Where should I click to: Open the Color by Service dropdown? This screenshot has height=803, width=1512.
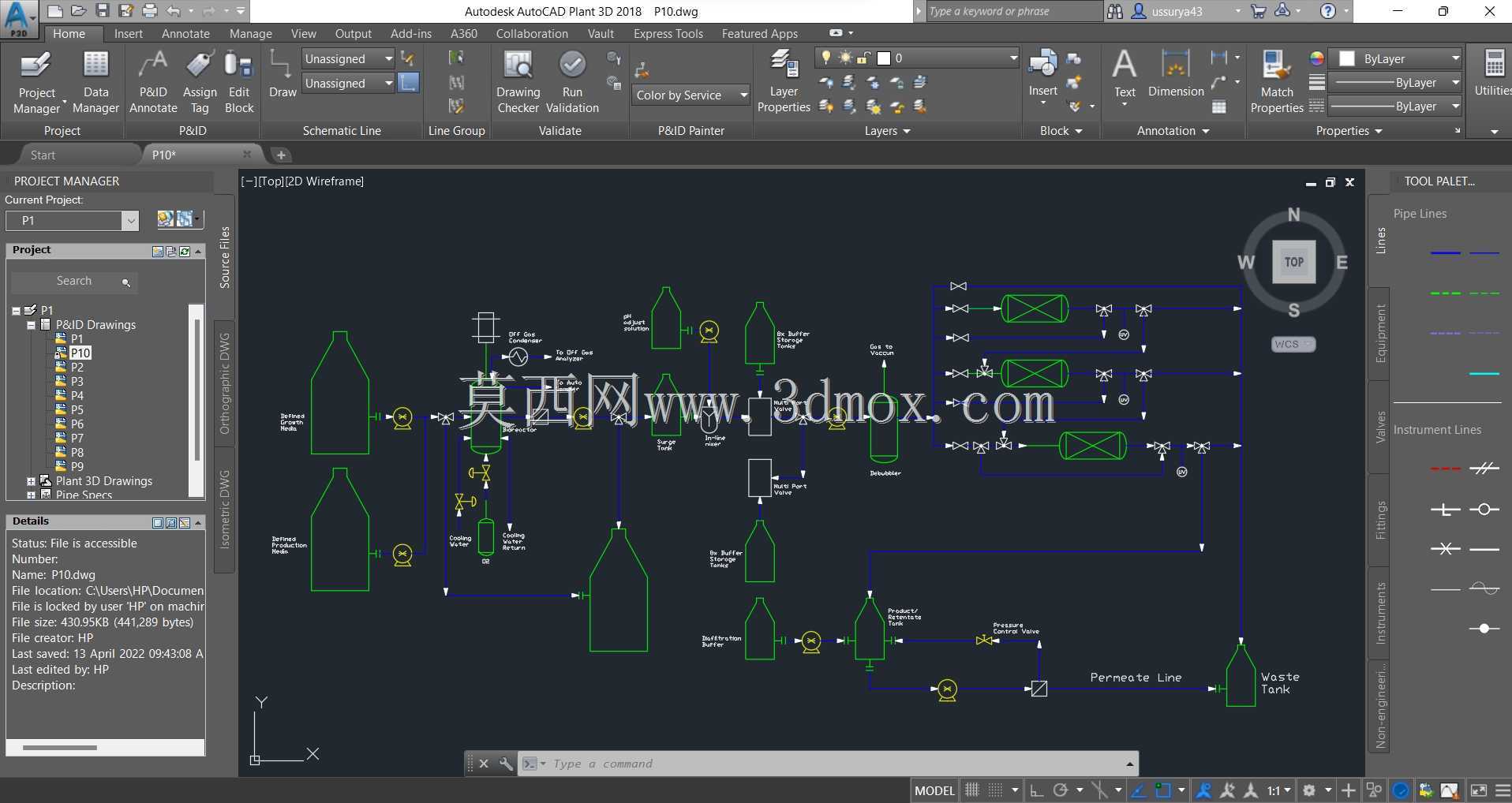click(691, 95)
